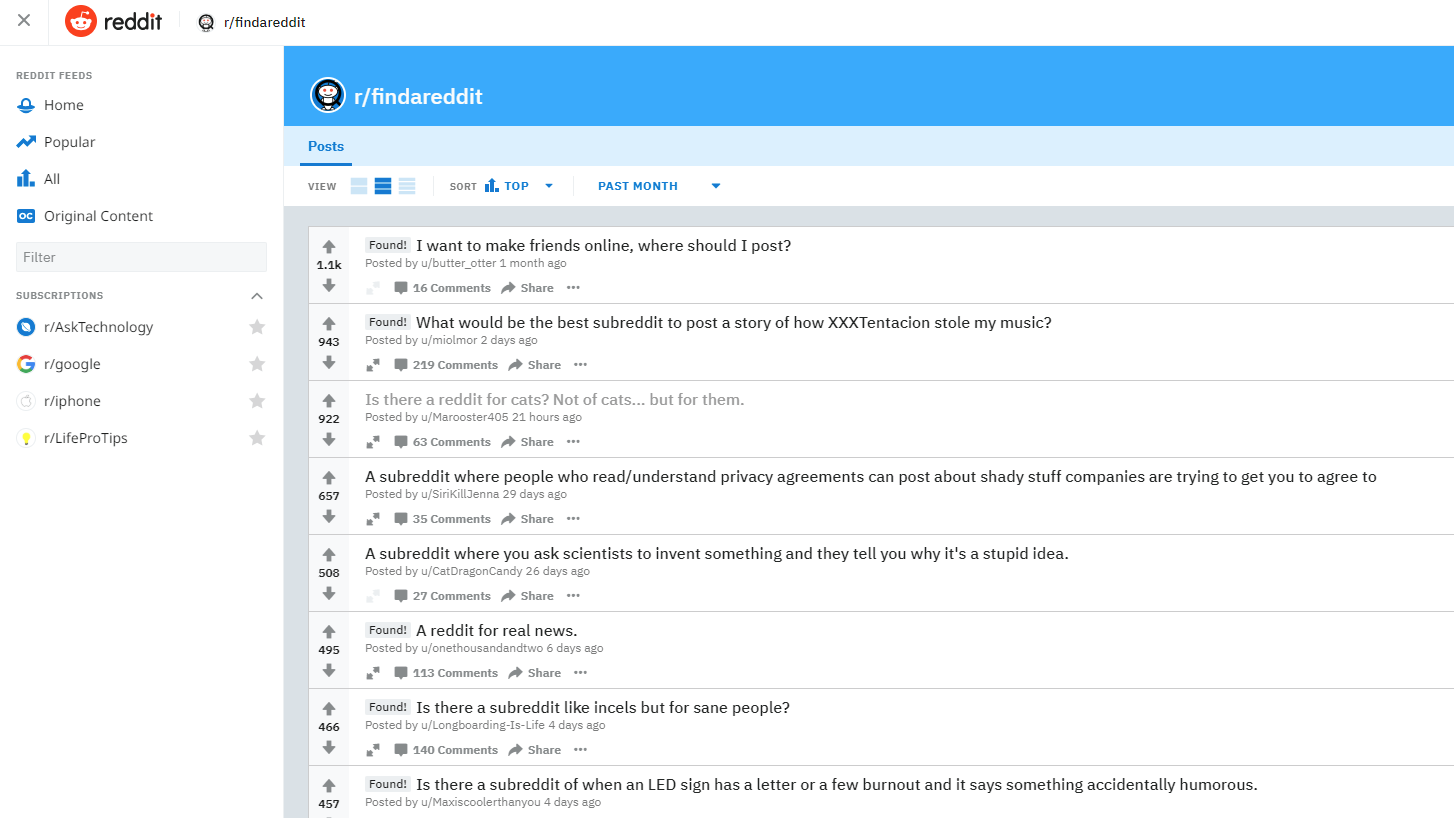Collapse the Subscriptions section
Screen dimensions: 1454x818
(x=257, y=296)
